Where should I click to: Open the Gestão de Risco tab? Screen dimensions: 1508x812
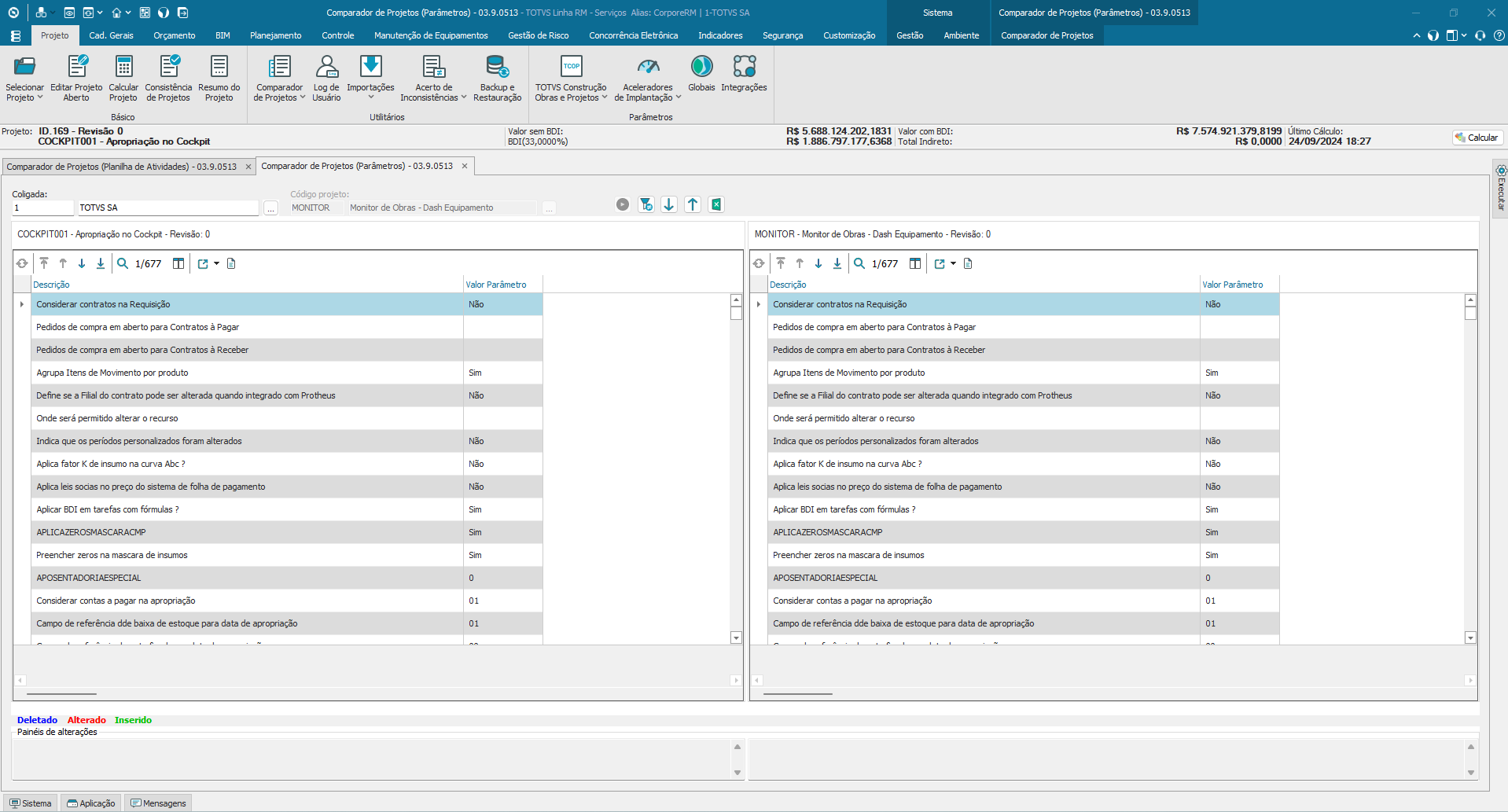click(539, 35)
